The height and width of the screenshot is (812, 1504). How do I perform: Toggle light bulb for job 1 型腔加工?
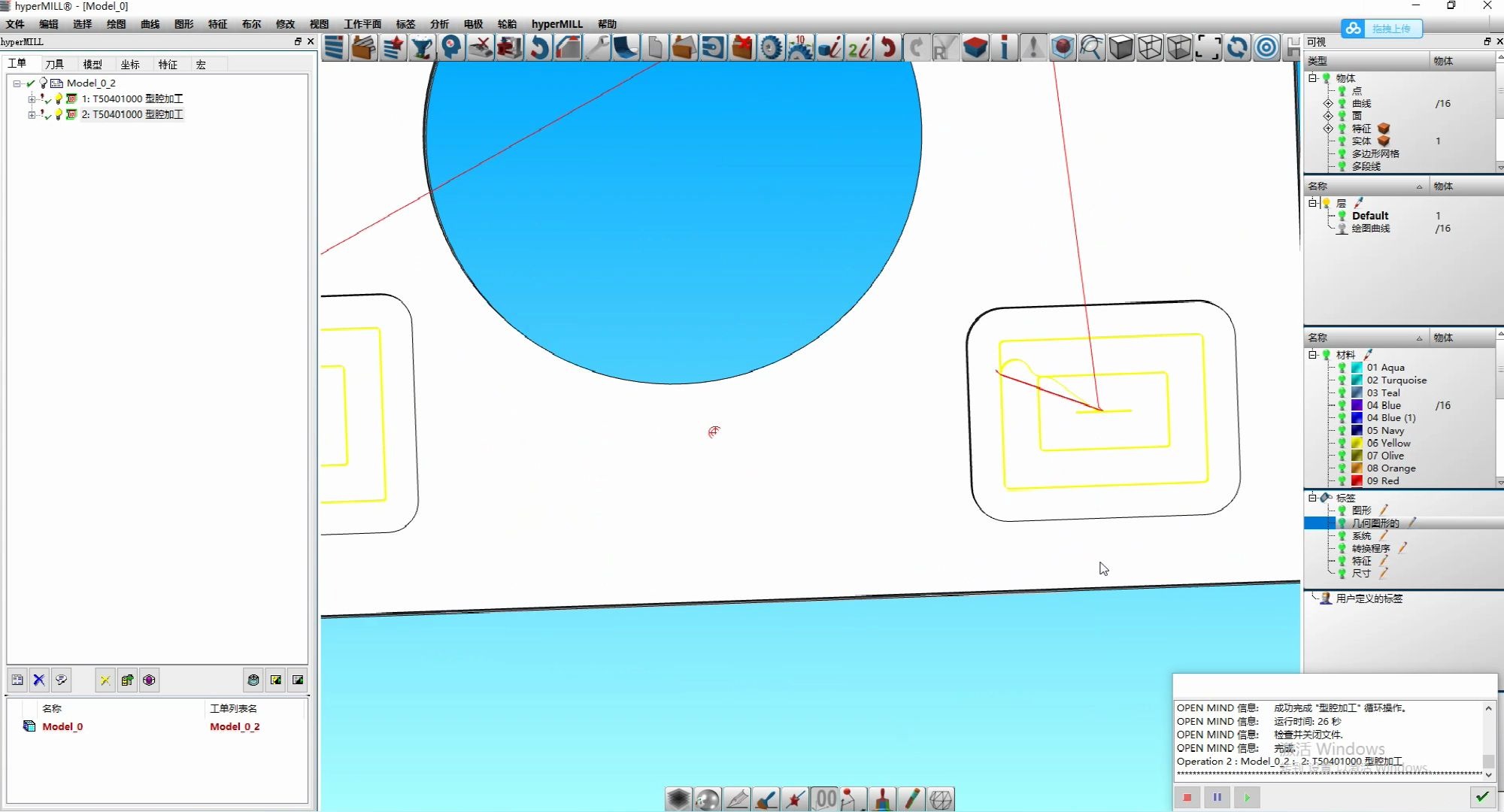(x=59, y=98)
